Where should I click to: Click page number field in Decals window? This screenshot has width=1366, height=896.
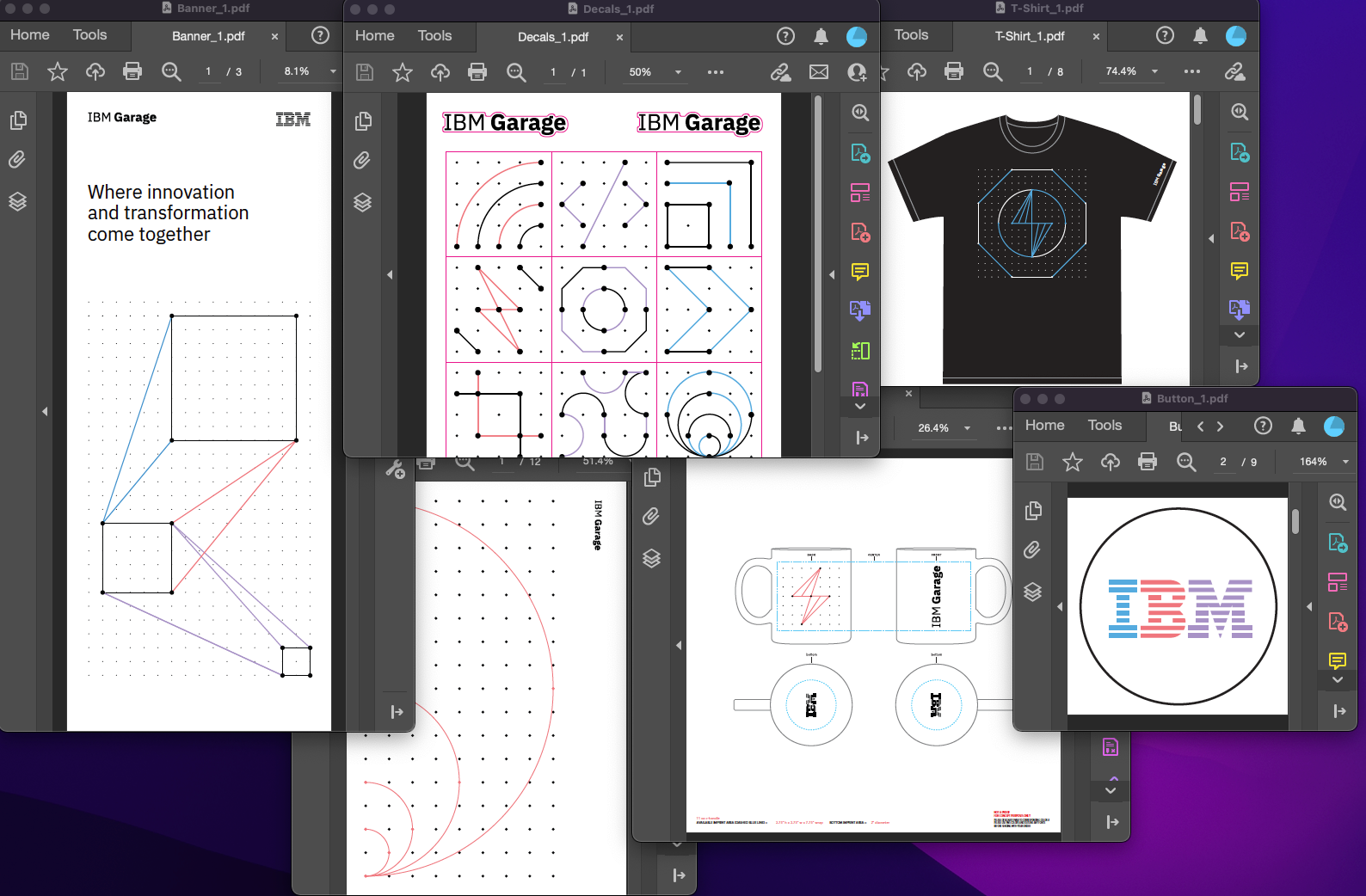pos(553,72)
